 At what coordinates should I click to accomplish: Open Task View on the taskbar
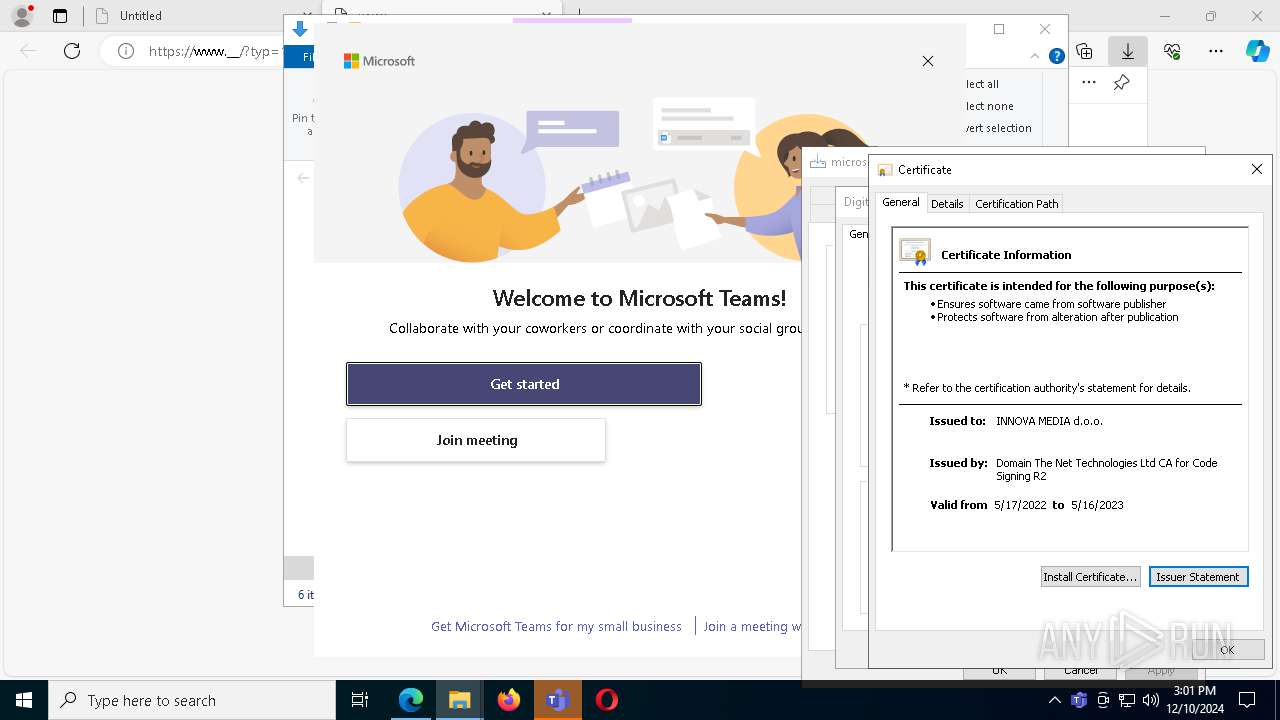click(x=360, y=700)
